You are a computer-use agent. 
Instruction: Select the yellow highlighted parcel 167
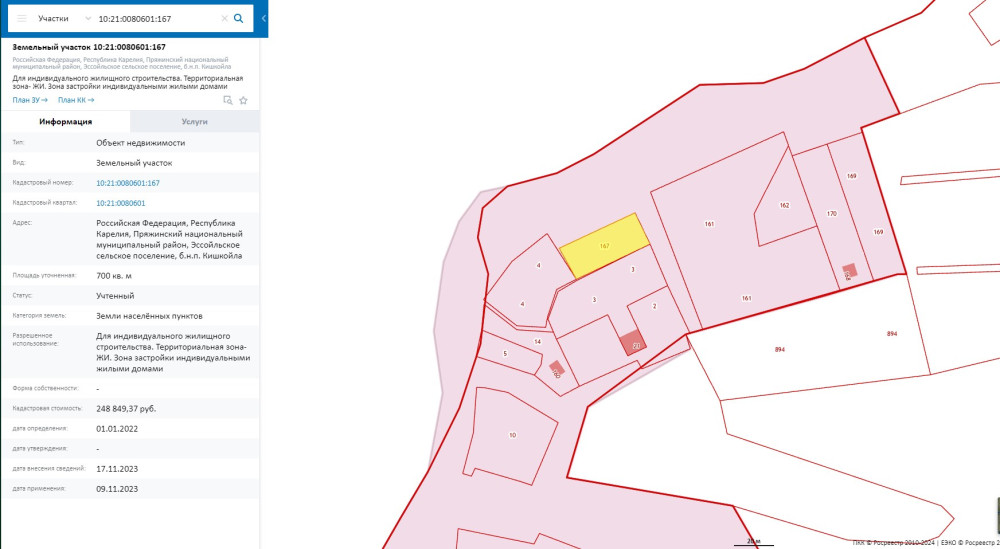[x=603, y=246]
